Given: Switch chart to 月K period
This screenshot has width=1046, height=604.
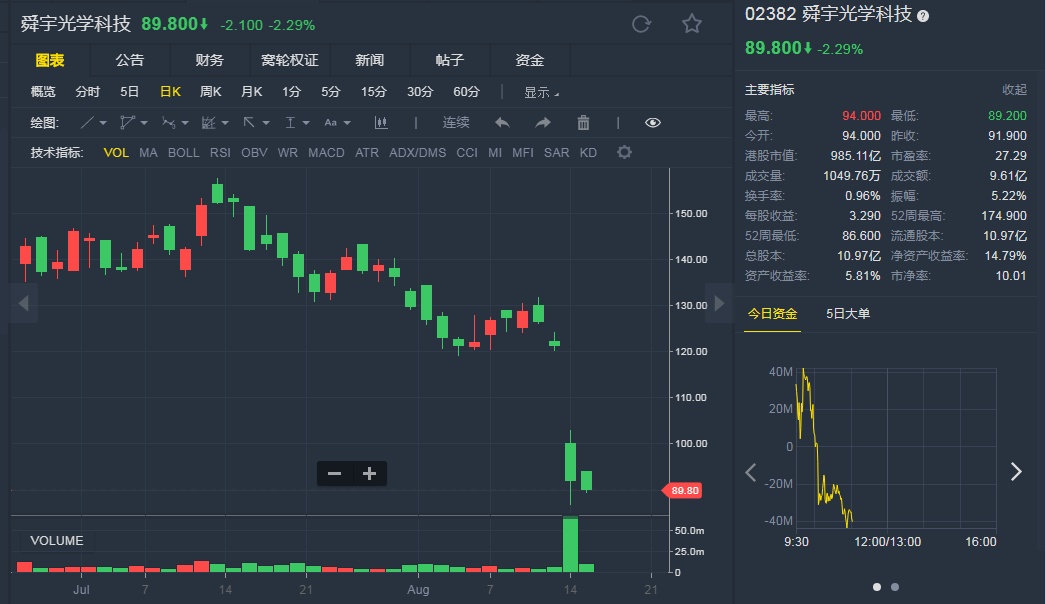Looking at the screenshot, I should click(x=251, y=91).
